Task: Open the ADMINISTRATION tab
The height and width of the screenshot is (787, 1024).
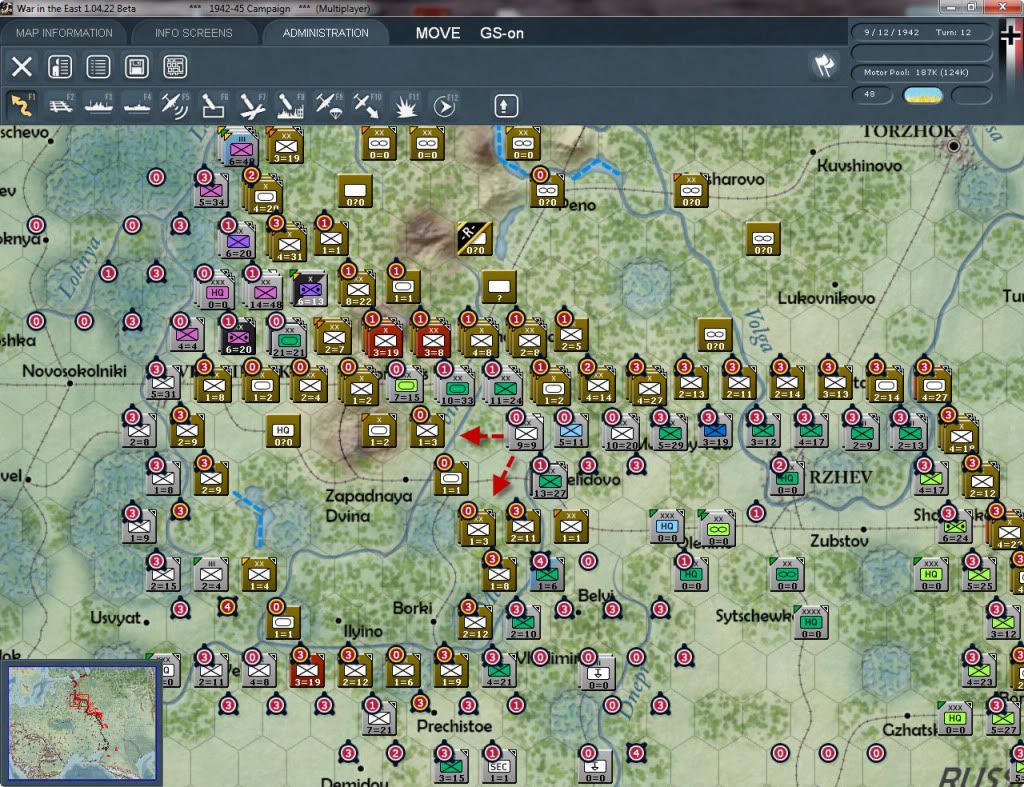Action: click(x=325, y=33)
